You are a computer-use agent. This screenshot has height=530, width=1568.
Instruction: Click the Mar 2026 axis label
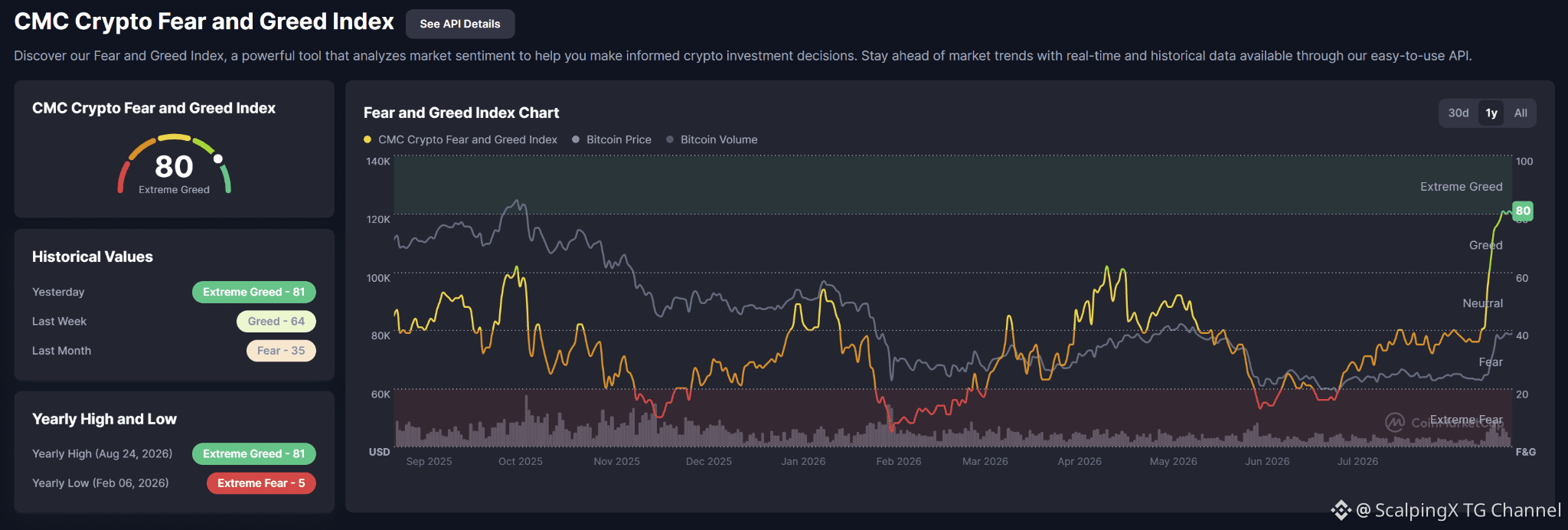coord(985,461)
